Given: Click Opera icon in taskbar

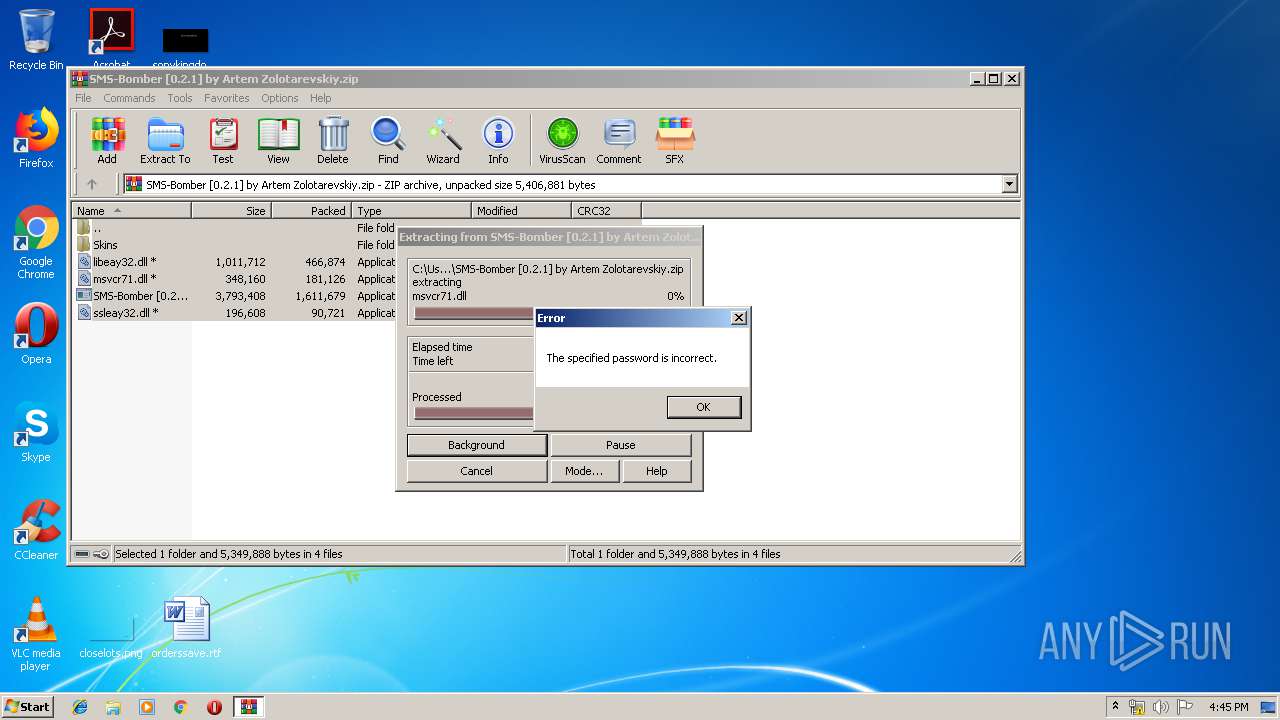Looking at the screenshot, I should pyautogui.click(x=214, y=707).
